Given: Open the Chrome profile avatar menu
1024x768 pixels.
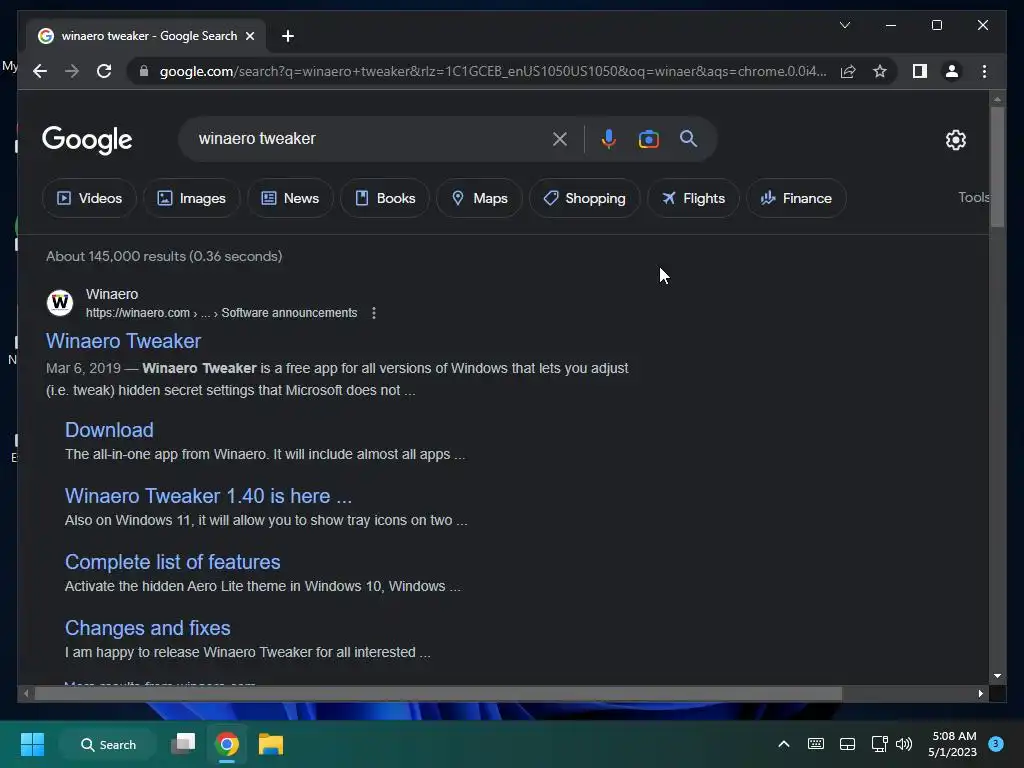Looking at the screenshot, I should (952, 71).
